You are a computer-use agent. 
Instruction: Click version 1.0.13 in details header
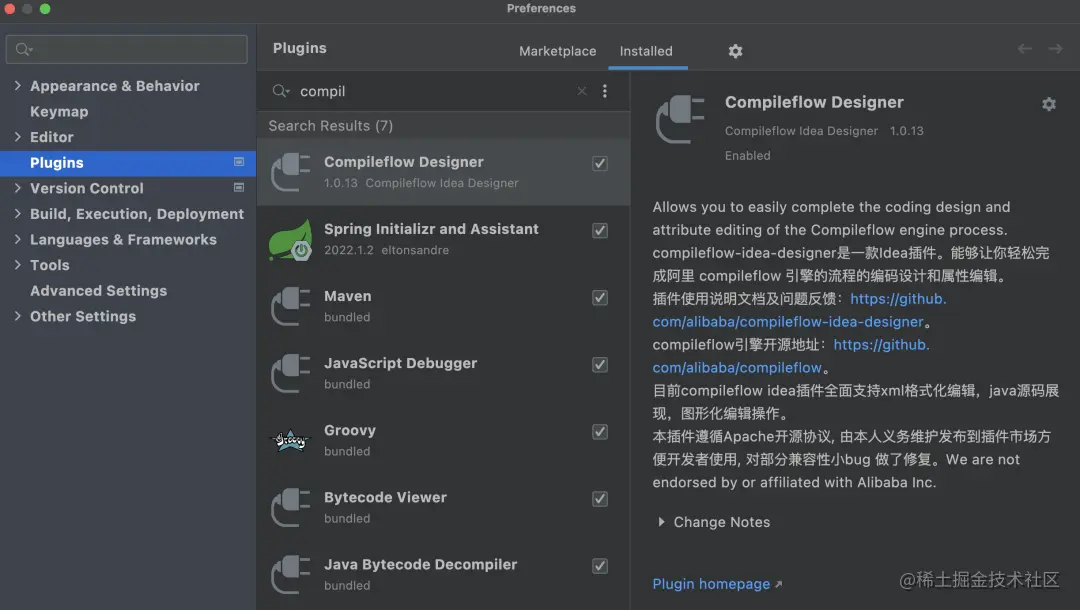(x=906, y=131)
